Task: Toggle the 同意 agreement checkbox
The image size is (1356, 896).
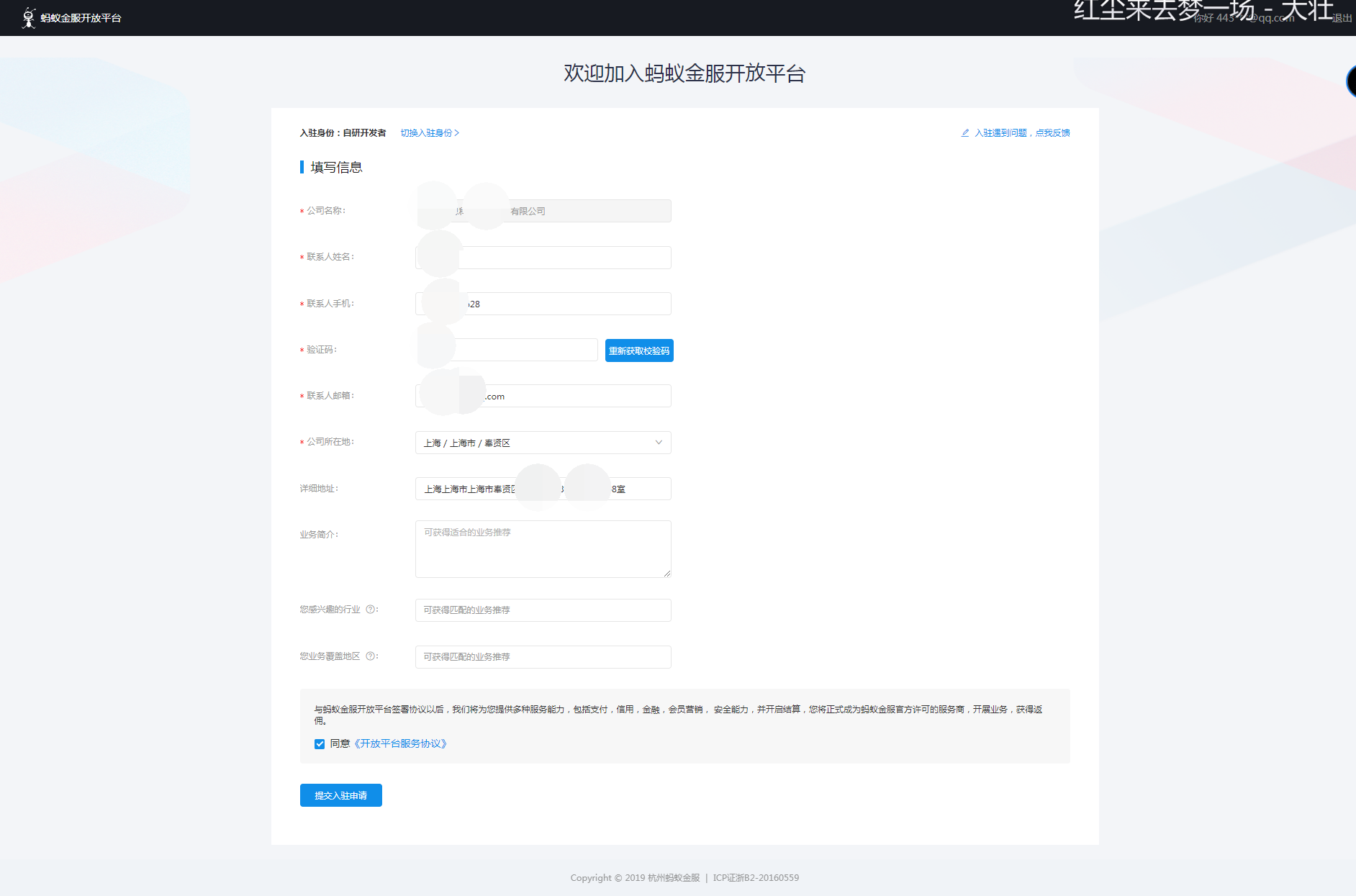Action: (320, 744)
